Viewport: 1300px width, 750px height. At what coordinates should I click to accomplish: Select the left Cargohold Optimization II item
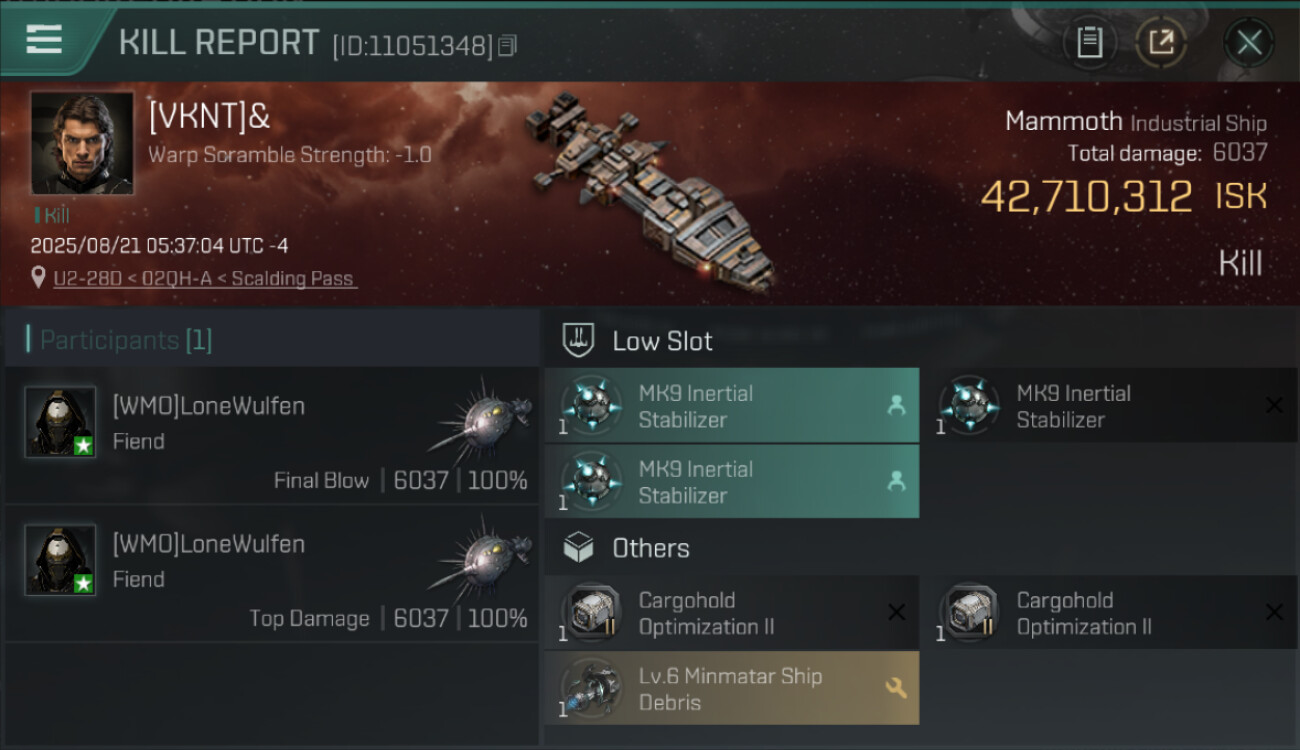(x=731, y=613)
